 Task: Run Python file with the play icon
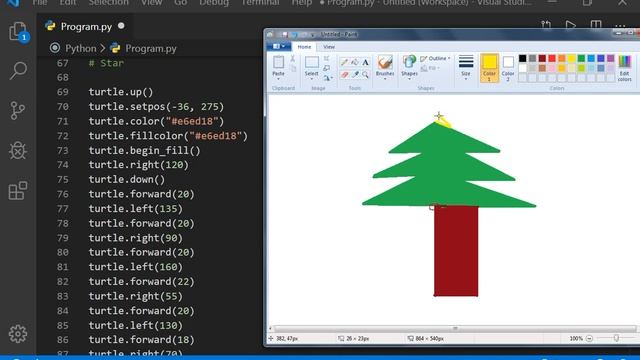coord(571,26)
